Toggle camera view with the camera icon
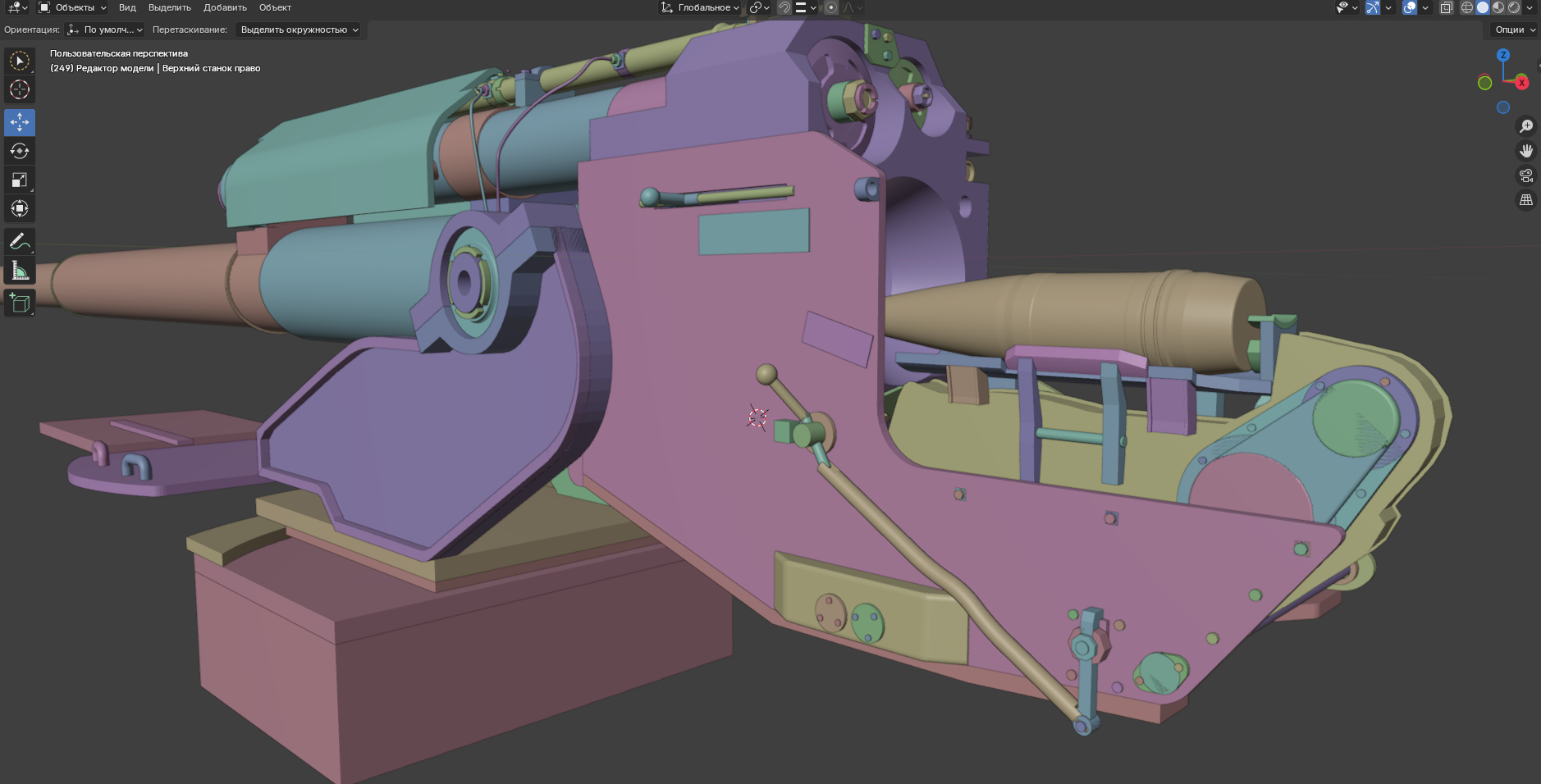1541x784 pixels. point(1526,175)
